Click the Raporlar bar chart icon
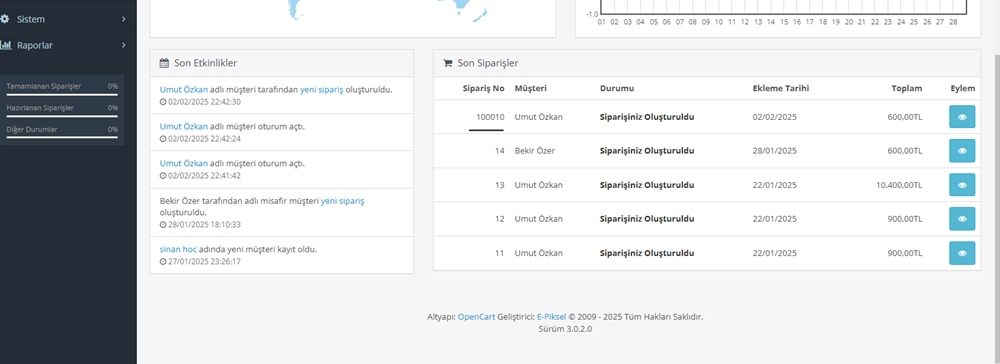The width and height of the screenshot is (1000, 364). (x=6, y=45)
